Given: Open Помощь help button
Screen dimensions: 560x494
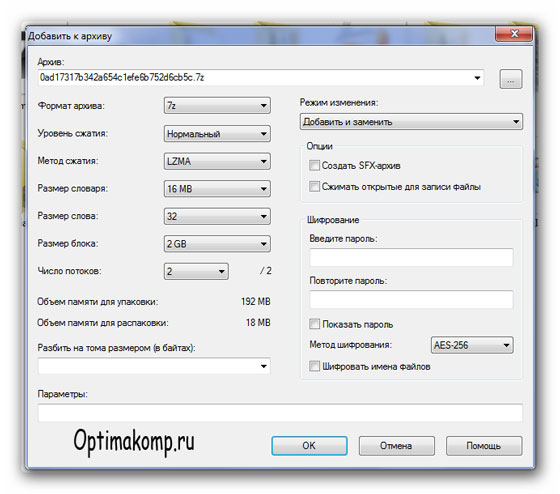Looking at the screenshot, I should 484,446.
